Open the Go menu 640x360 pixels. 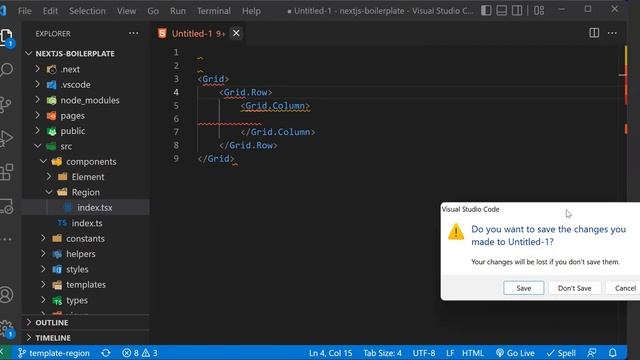coord(153,11)
